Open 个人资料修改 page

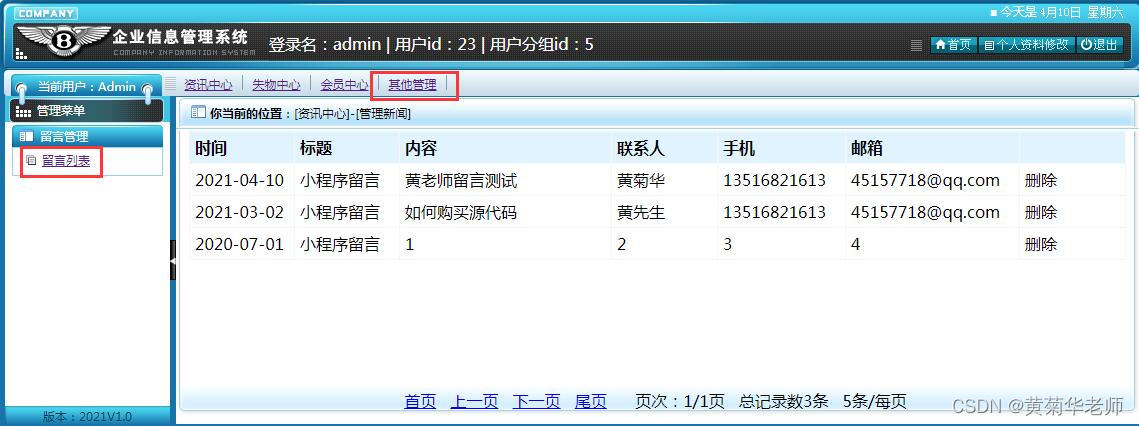[1026, 45]
